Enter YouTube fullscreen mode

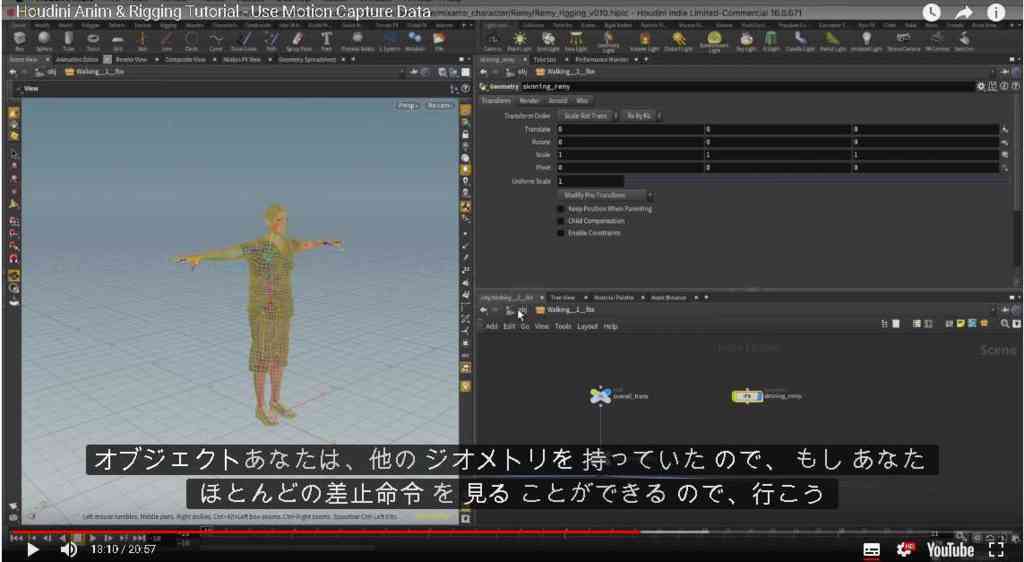pyautogui.click(x=996, y=550)
